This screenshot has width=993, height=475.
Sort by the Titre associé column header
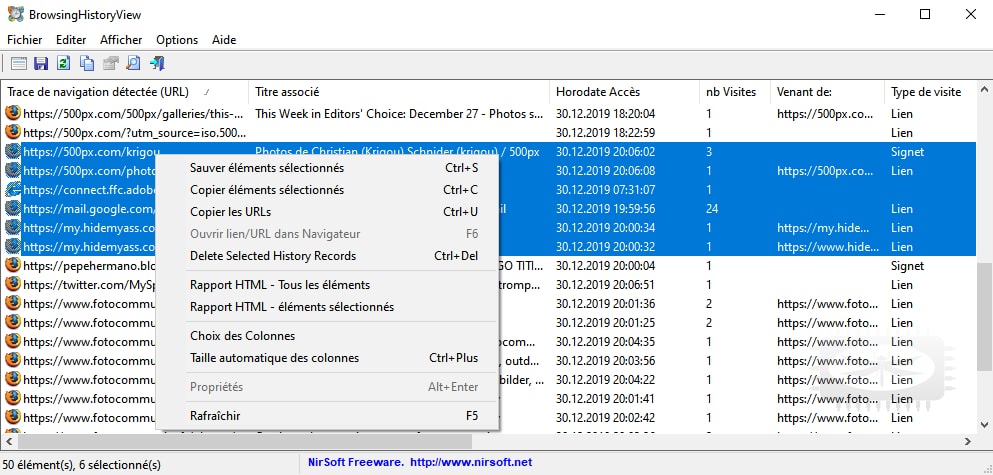[x=399, y=92]
